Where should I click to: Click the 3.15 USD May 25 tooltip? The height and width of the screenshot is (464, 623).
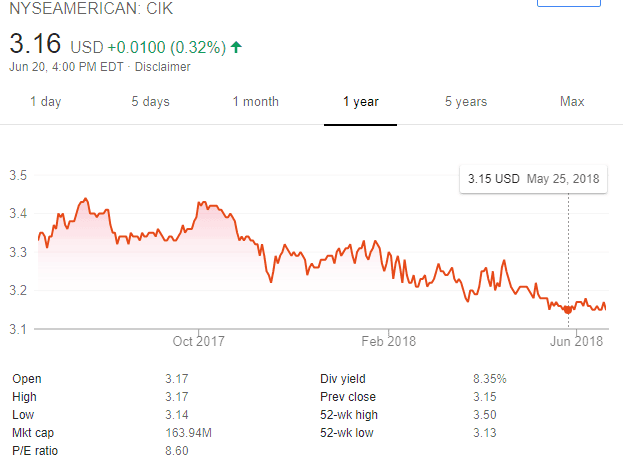point(534,179)
